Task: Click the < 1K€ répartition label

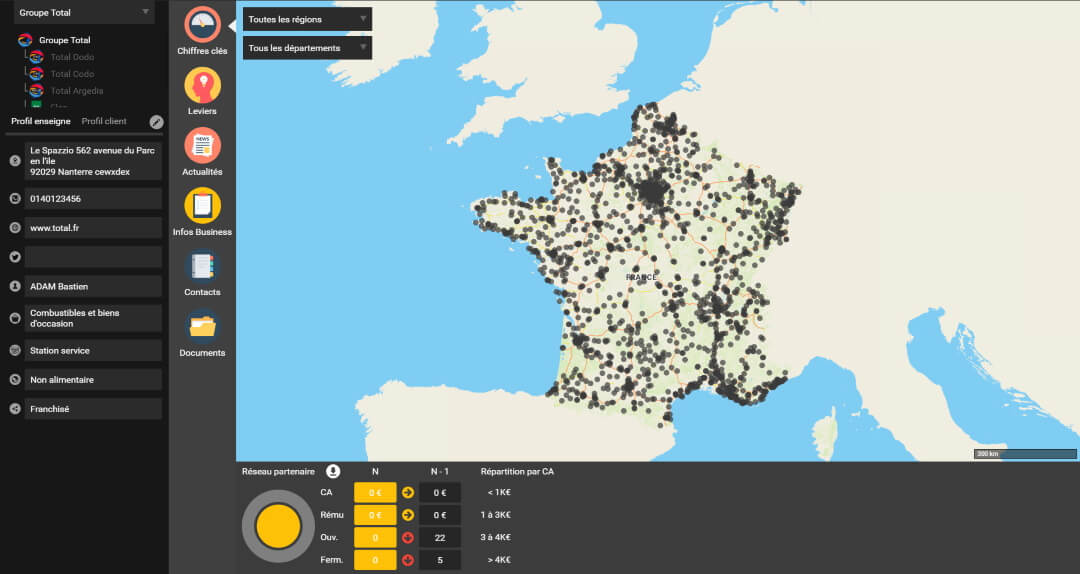Action: pyautogui.click(x=499, y=493)
